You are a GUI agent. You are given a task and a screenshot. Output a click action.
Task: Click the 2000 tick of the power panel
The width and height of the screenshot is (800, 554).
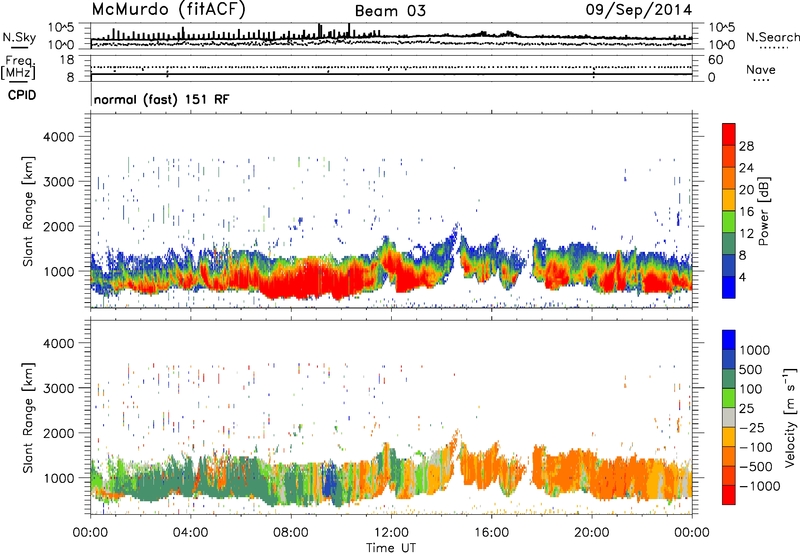[58, 226]
